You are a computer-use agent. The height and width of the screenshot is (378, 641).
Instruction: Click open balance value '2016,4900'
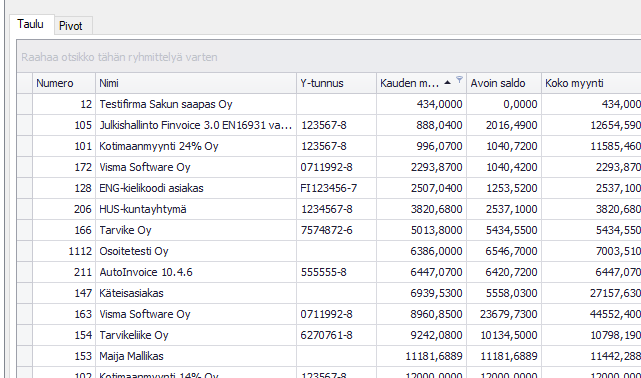coord(504,125)
